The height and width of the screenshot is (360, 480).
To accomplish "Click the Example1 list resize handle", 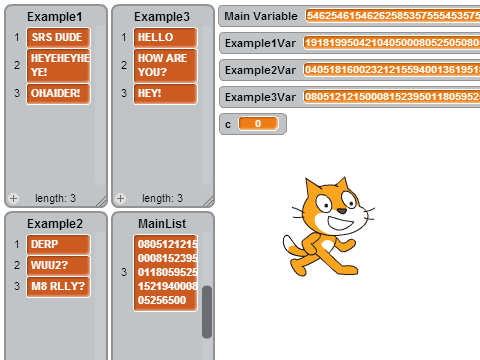I will [x=101, y=201].
